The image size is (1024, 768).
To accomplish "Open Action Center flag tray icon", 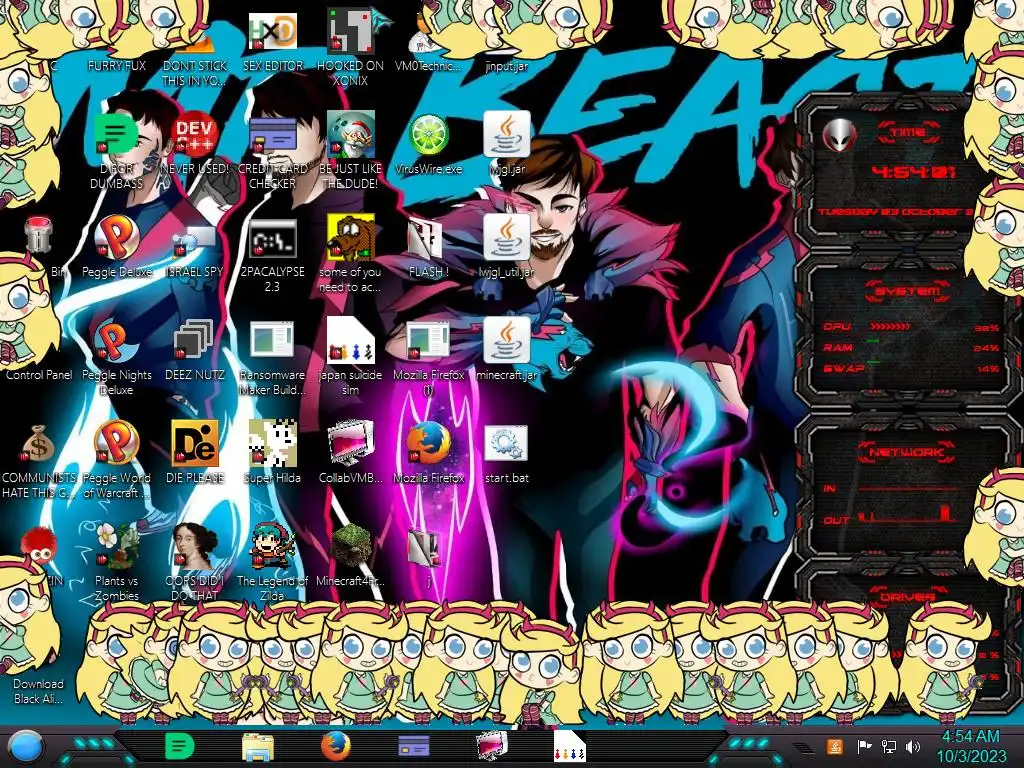I will pos(864,746).
